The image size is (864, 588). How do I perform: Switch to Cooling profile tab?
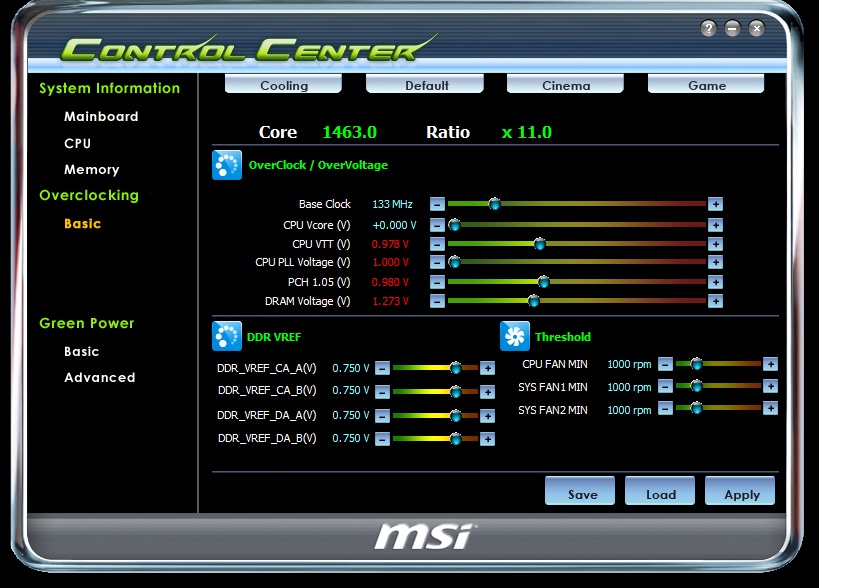point(283,84)
